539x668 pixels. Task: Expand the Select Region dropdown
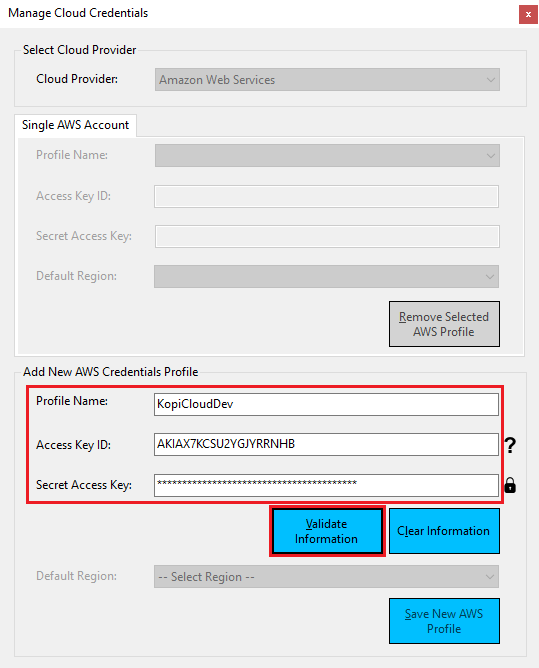click(326, 576)
